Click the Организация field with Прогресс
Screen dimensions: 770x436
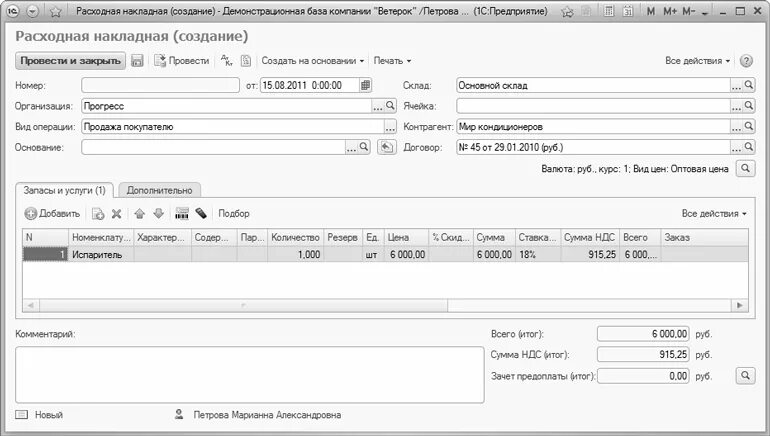227,106
